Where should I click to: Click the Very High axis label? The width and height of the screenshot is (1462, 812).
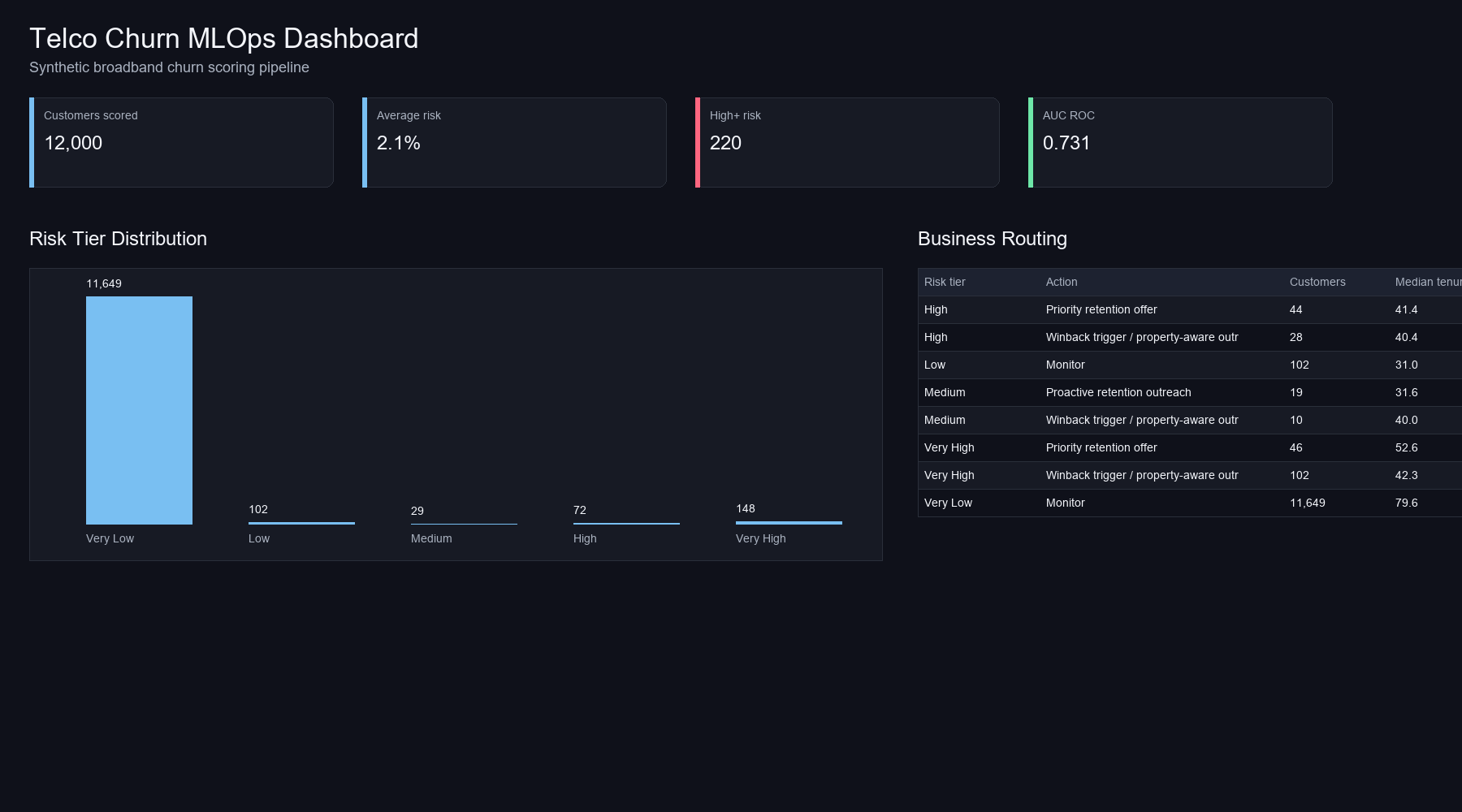click(761, 538)
